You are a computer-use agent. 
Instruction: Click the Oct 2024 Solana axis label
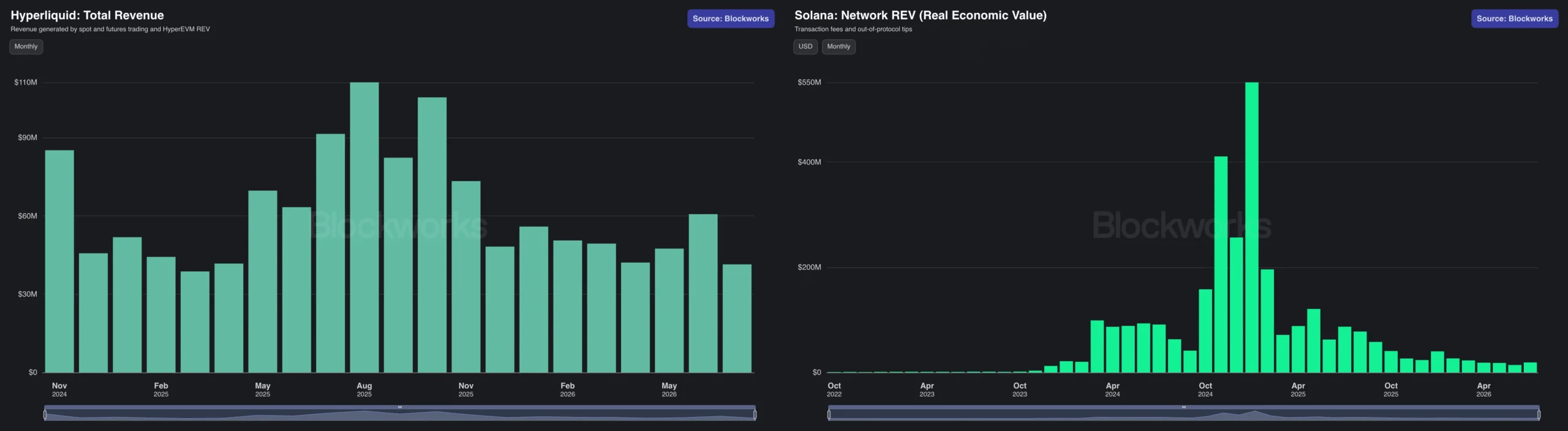click(1205, 389)
